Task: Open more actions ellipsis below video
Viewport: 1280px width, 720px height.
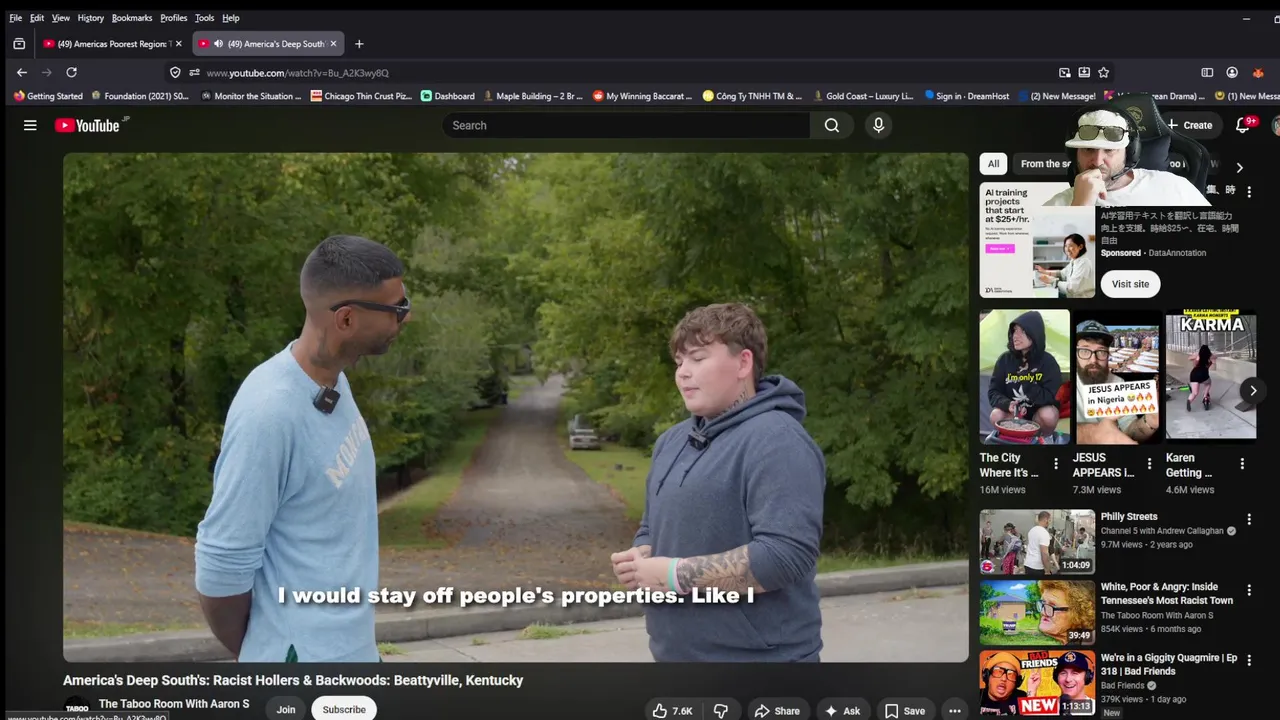Action: point(955,710)
